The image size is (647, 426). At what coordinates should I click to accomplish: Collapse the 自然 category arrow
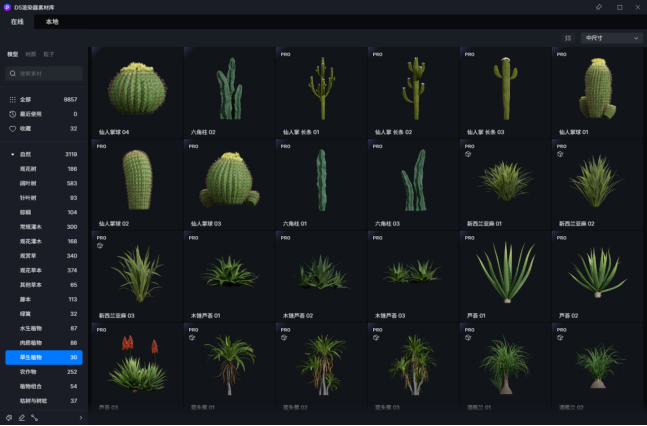click(12, 154)
